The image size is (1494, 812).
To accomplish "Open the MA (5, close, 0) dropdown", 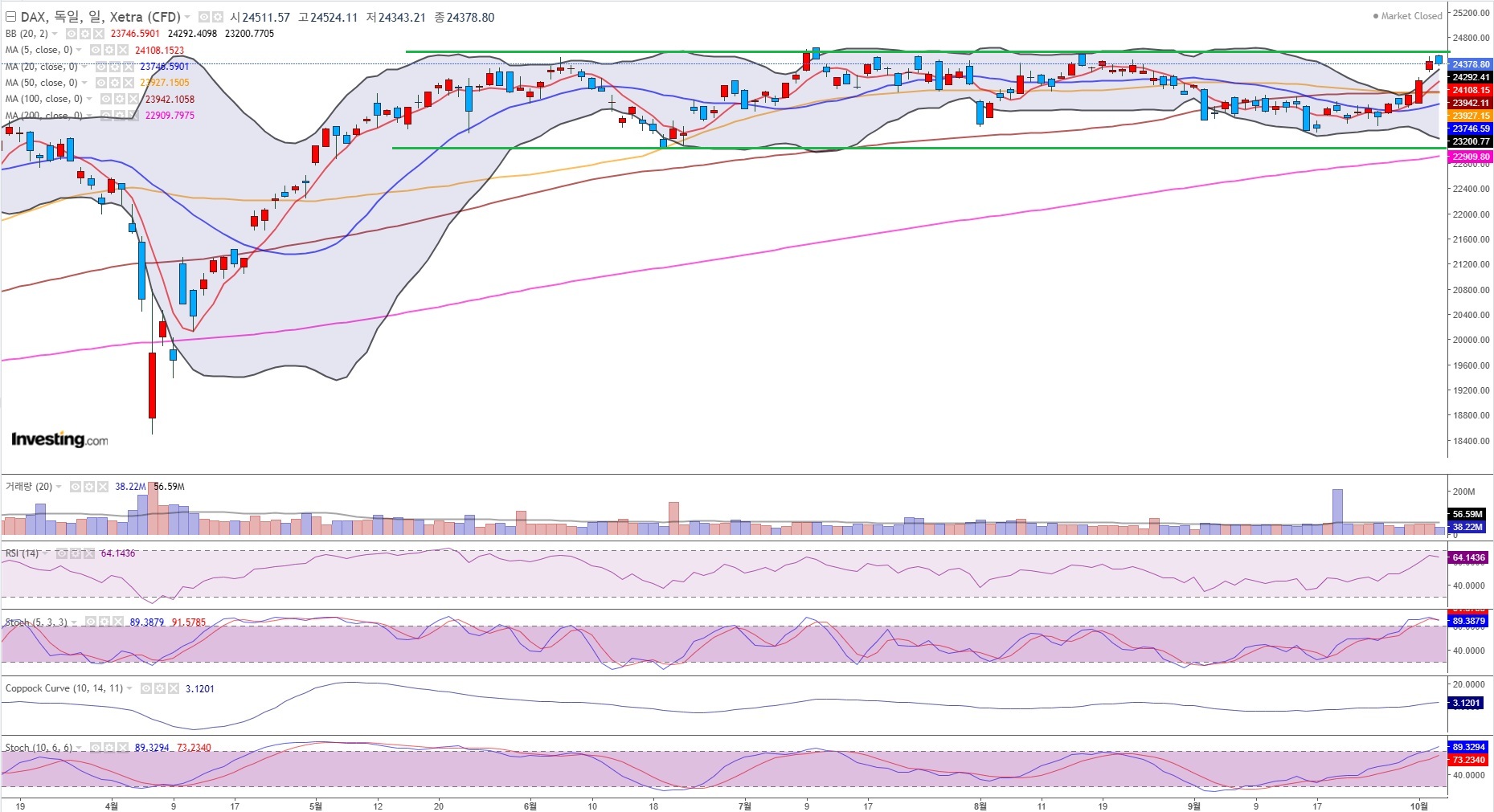I will pos(79,50).
